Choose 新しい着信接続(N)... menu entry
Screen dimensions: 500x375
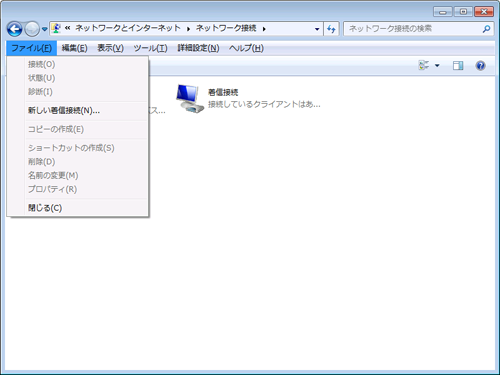(78, 111)
